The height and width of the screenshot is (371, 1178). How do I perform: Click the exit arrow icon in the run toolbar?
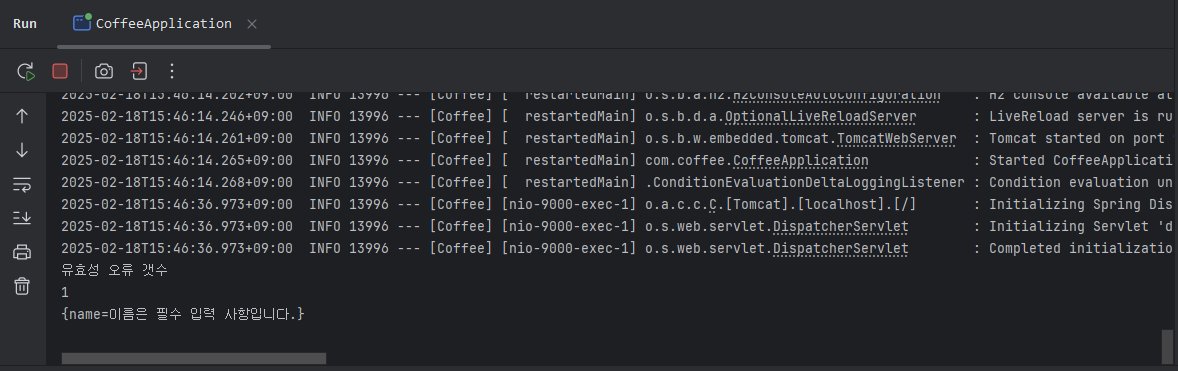tap(138, 71)
